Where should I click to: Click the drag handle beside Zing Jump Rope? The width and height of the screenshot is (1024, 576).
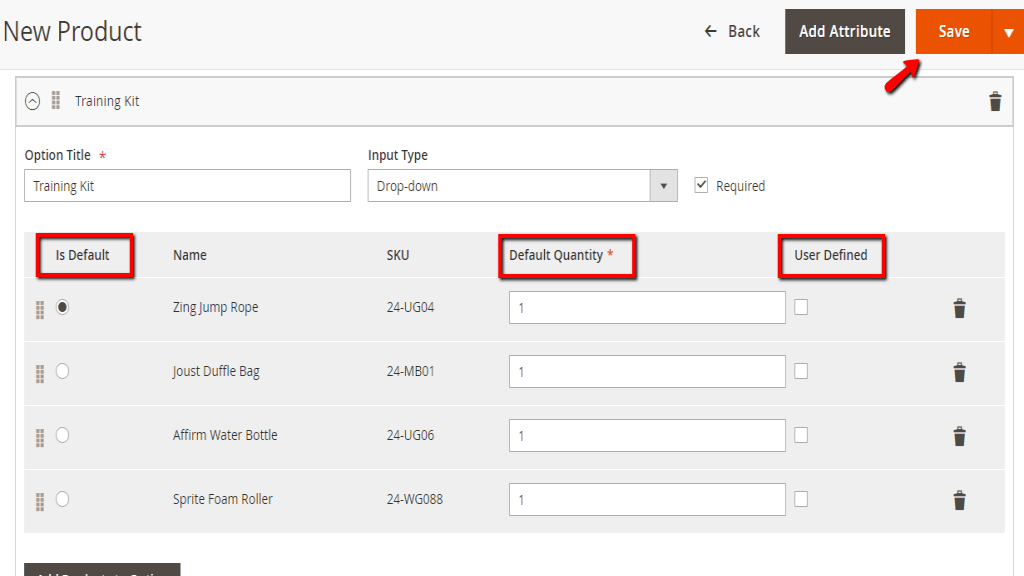pyautogui.click(x=40, y=309)
